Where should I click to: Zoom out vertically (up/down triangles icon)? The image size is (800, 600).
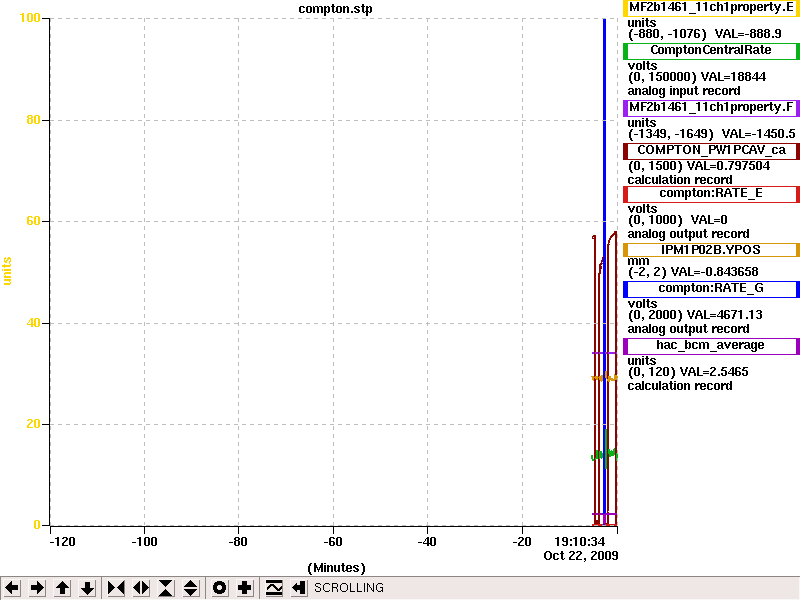pos(191,588)
